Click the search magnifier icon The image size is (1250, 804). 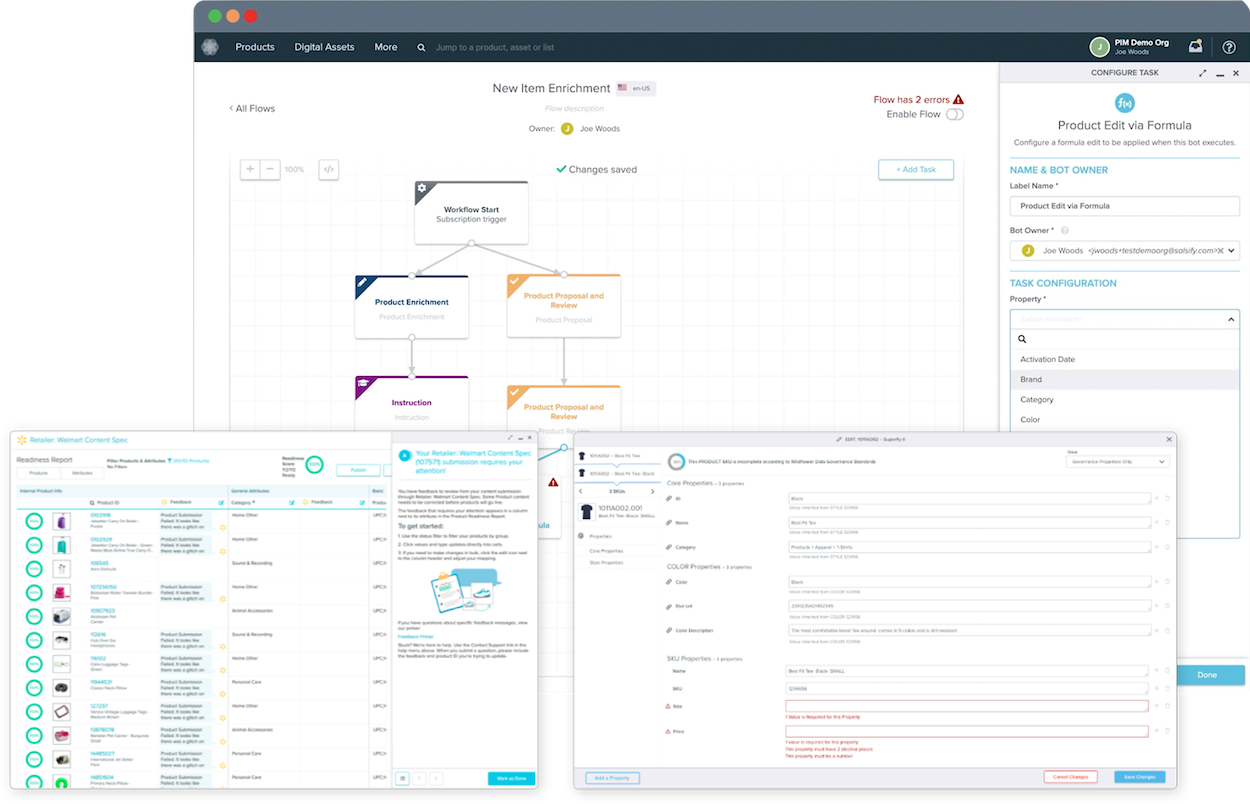point(421,47)
